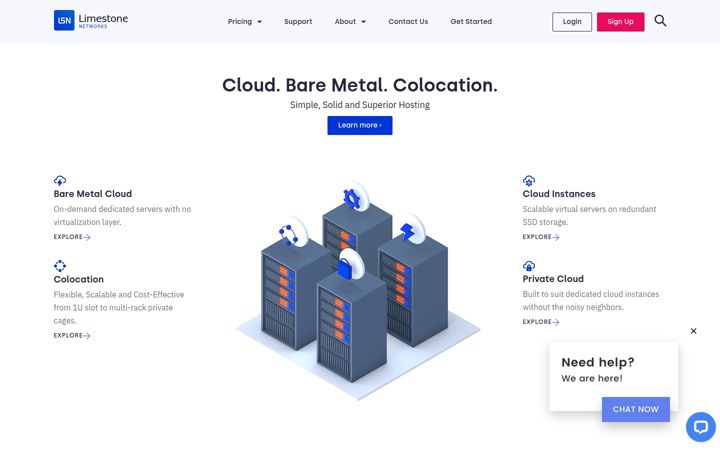
Task: Start chat with CHAT NOW button
Action: tap(636, 409)
